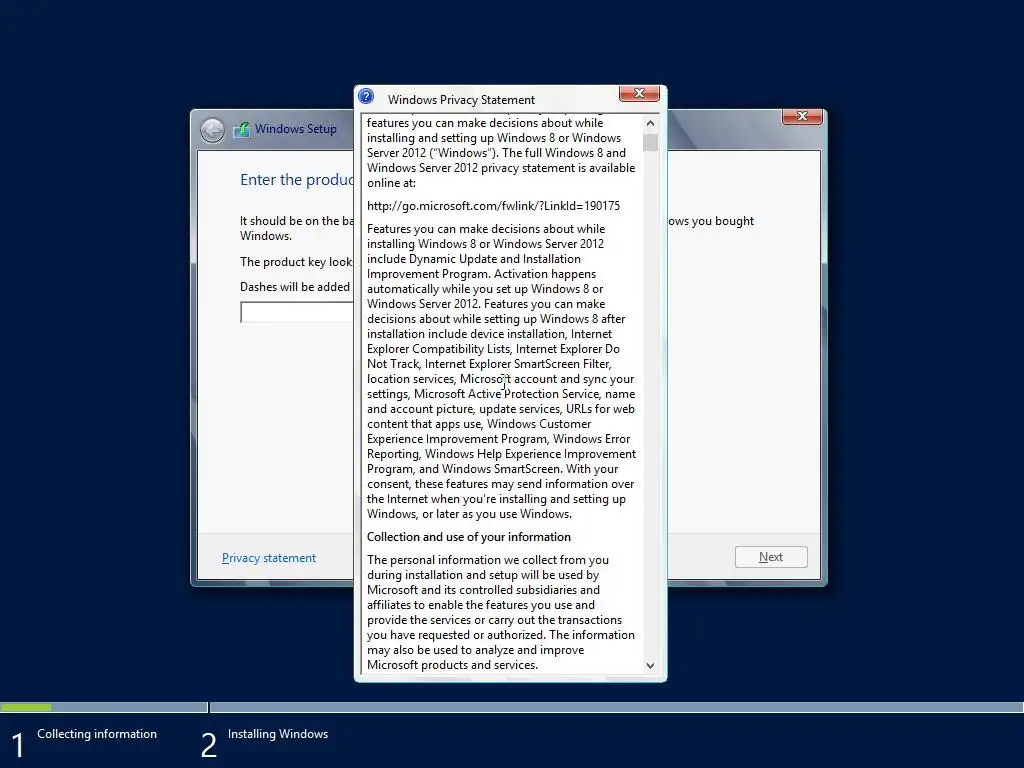The width and height of the screenshot is (1024, 768).
Task: Click the 'ows you bought' text in Setup
Action: (711, 221)
